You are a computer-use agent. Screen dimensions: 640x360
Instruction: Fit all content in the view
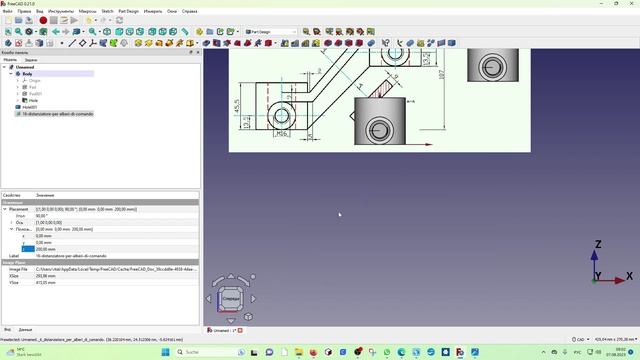(x=8, y=32)
